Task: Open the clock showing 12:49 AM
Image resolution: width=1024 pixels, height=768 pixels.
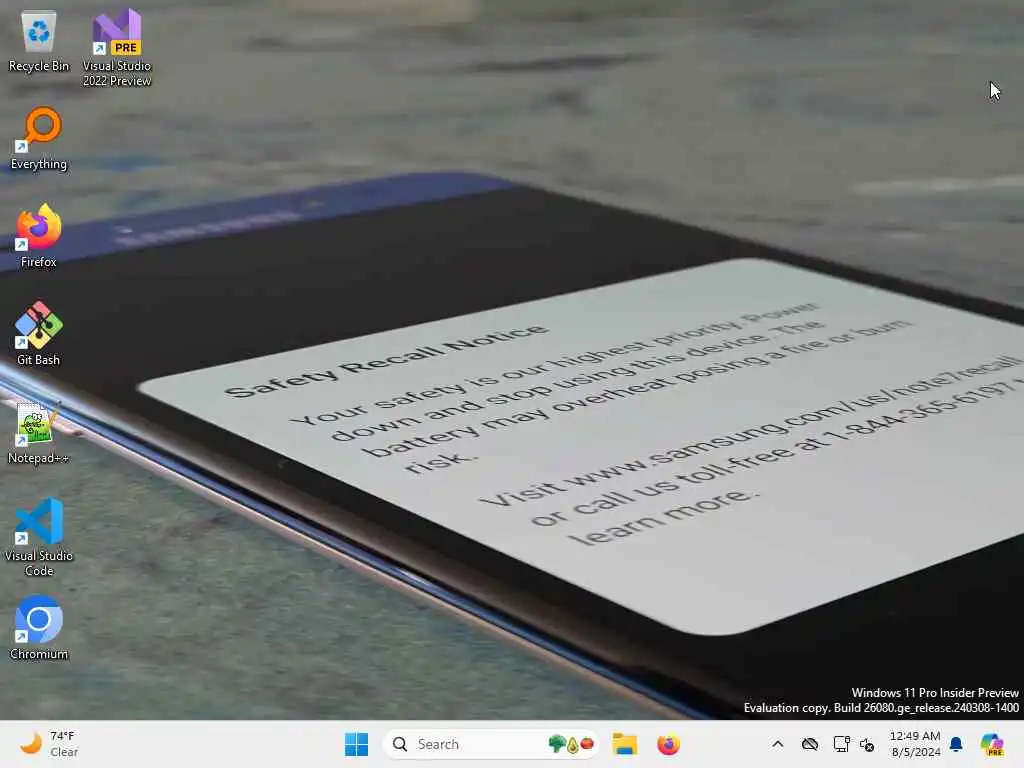Action: coord(916,744)
